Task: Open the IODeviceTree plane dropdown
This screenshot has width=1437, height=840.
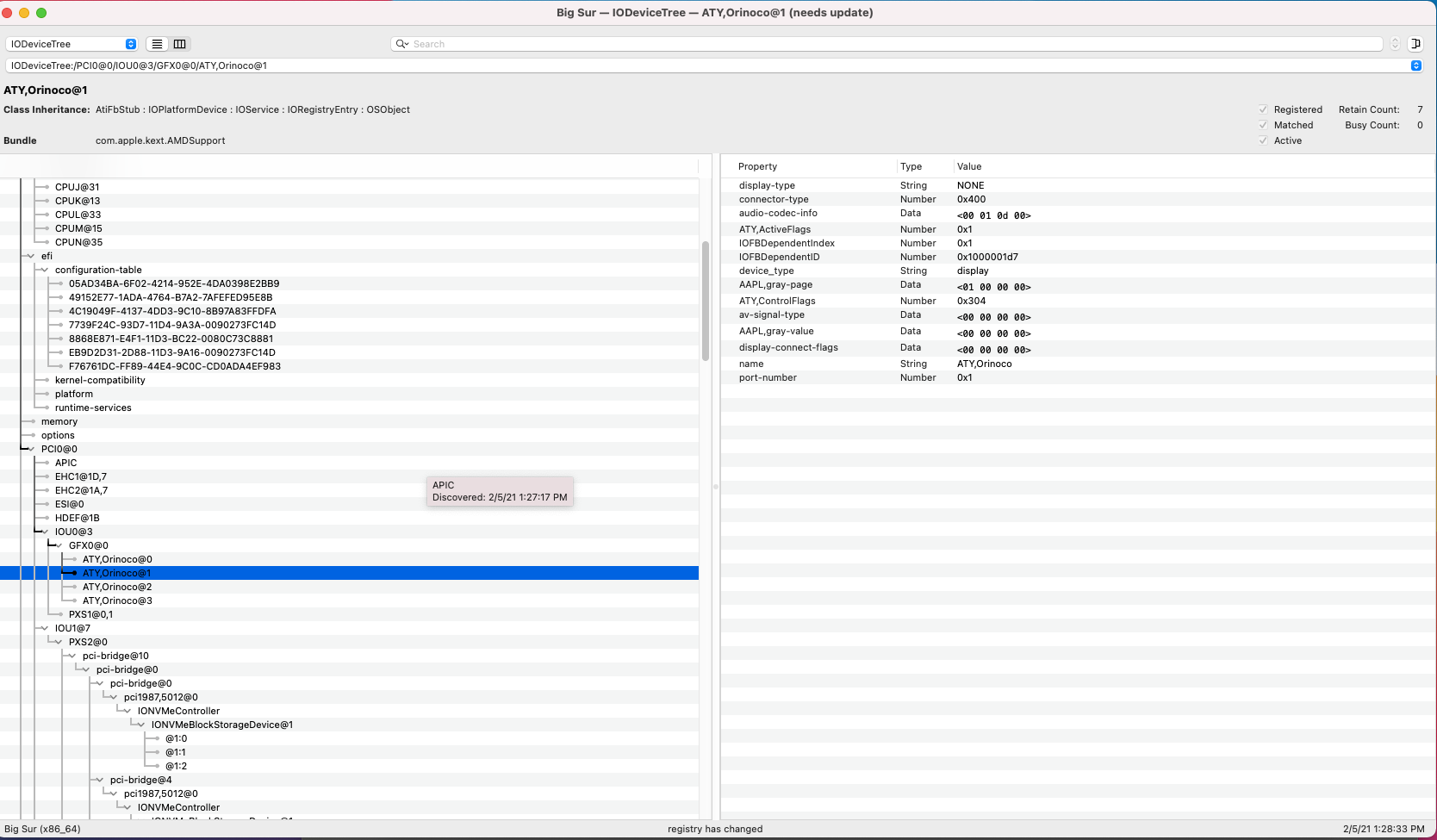Action: pyautogui.click(x=72, y=44)
